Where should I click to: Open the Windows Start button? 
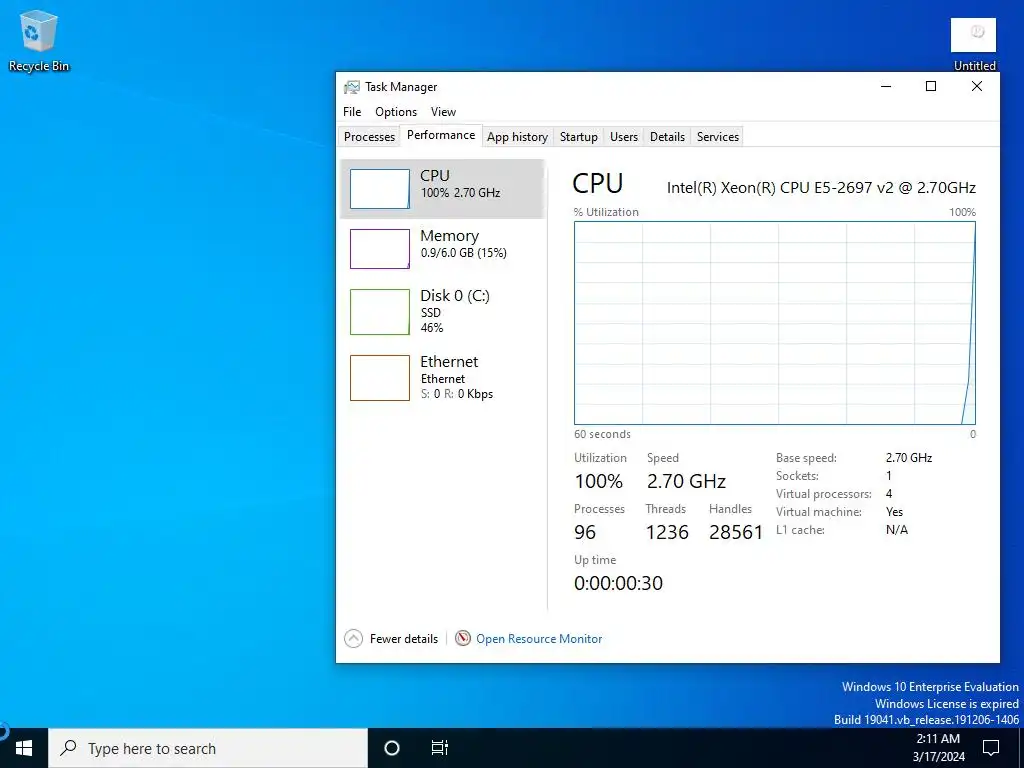24,748
